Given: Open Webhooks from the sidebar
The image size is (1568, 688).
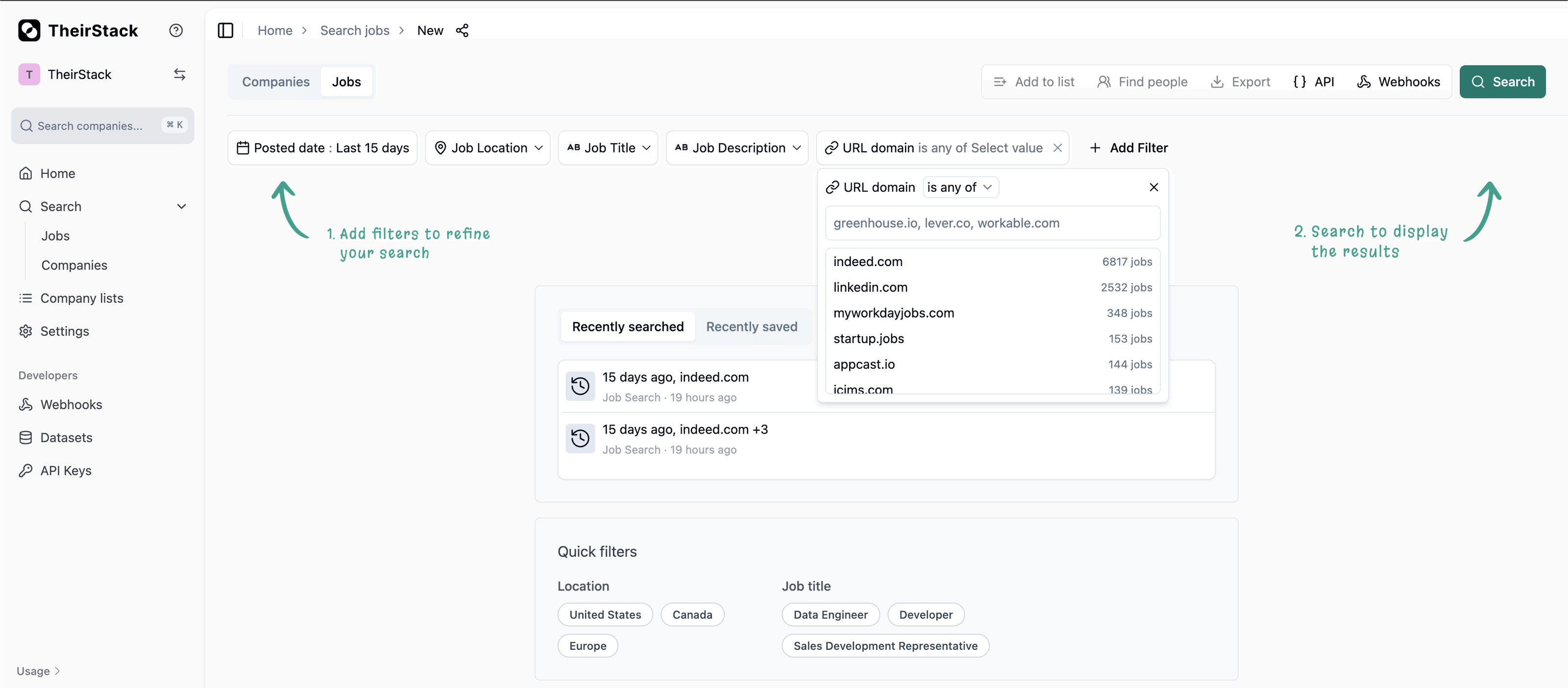Looking at the screenshot, I should 71,404.
